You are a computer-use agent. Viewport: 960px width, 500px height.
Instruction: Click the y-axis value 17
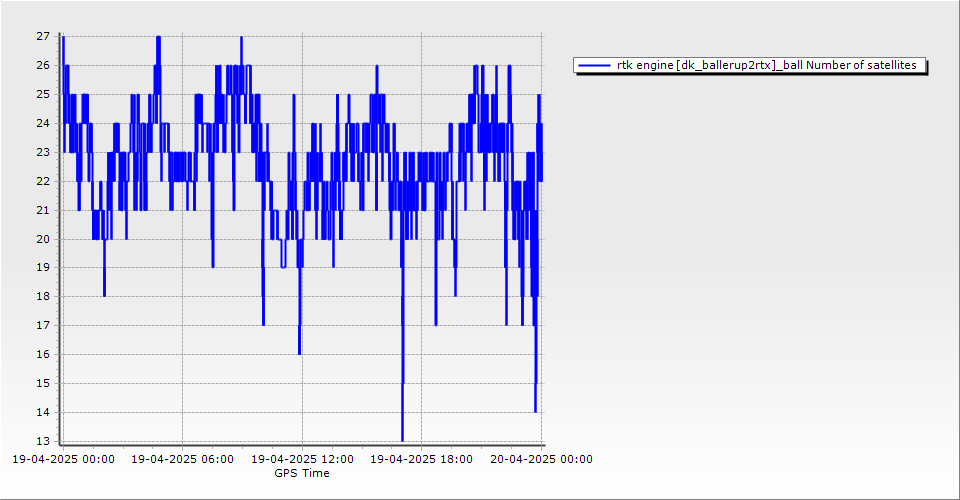[x=43, y=326]
